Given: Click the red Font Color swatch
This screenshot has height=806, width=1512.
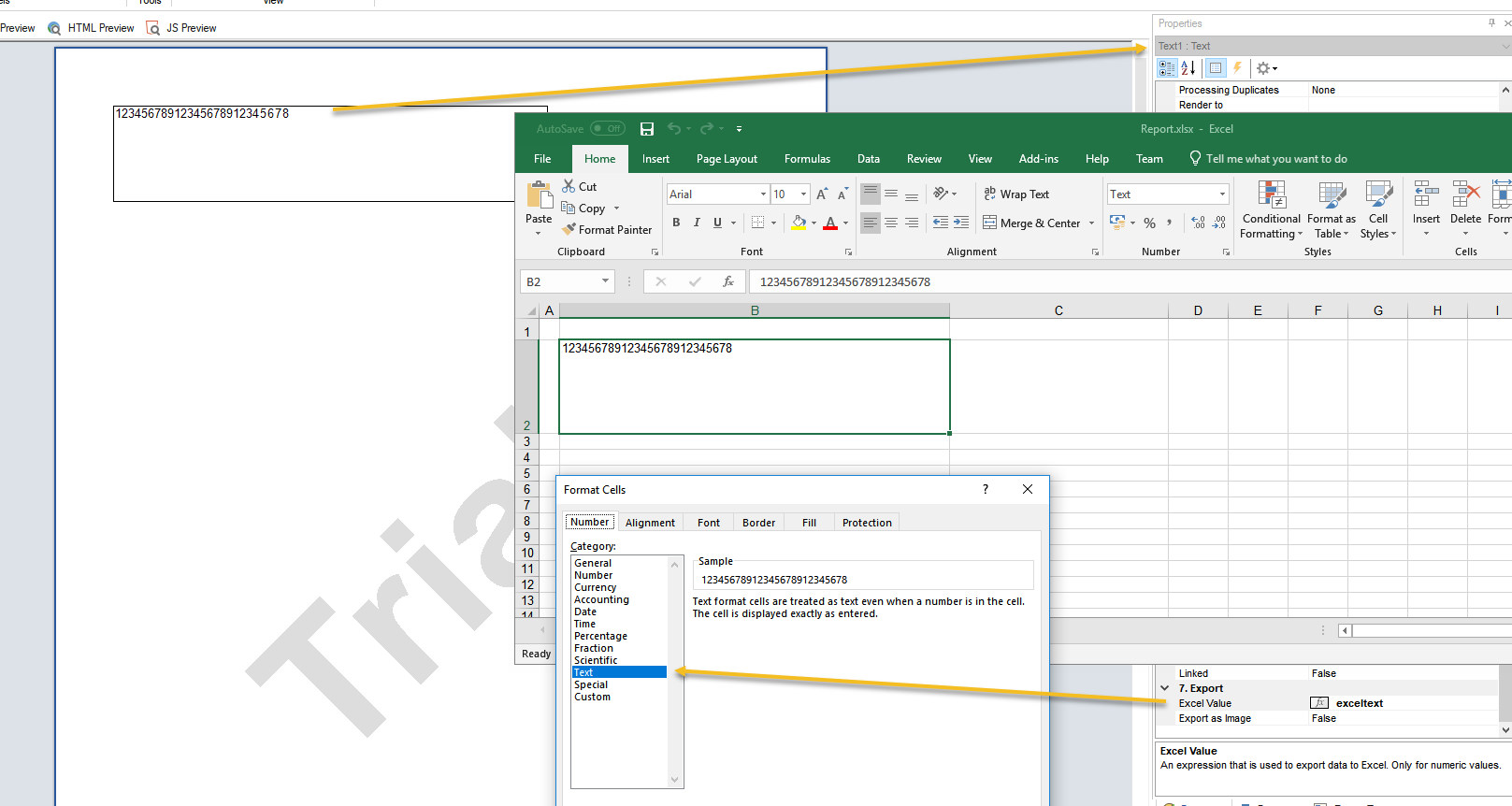Looking at the screenshot, I should [830, 223].
